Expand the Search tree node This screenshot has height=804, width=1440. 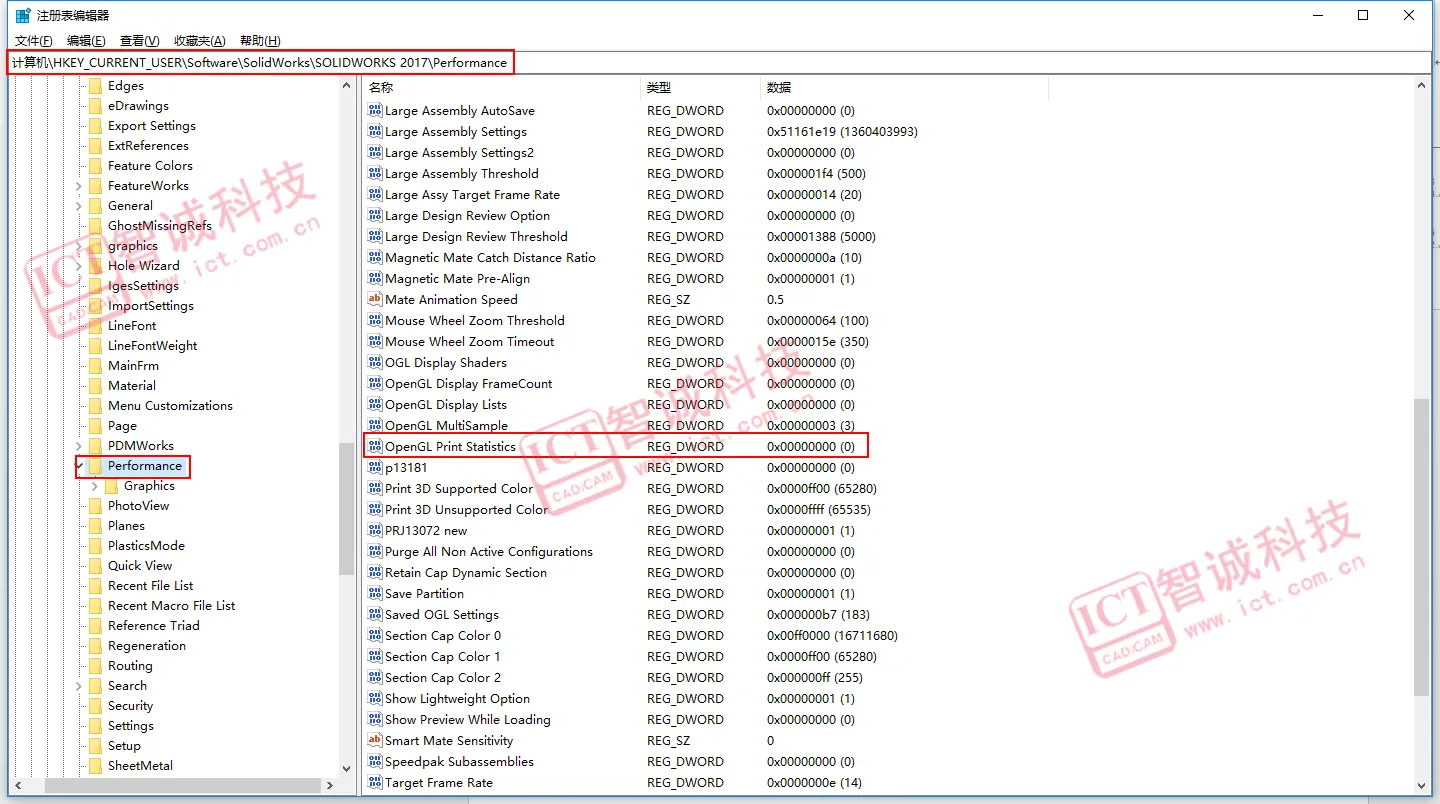pyautogui.click(x=79, y=686)
